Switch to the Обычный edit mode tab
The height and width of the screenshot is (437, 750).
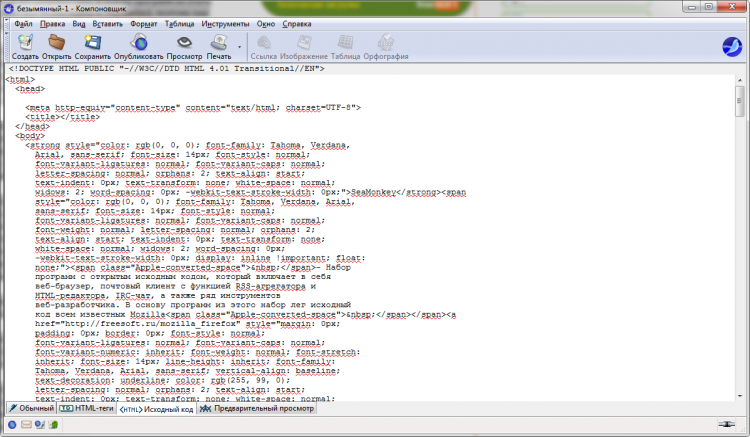tap(32, 408)
